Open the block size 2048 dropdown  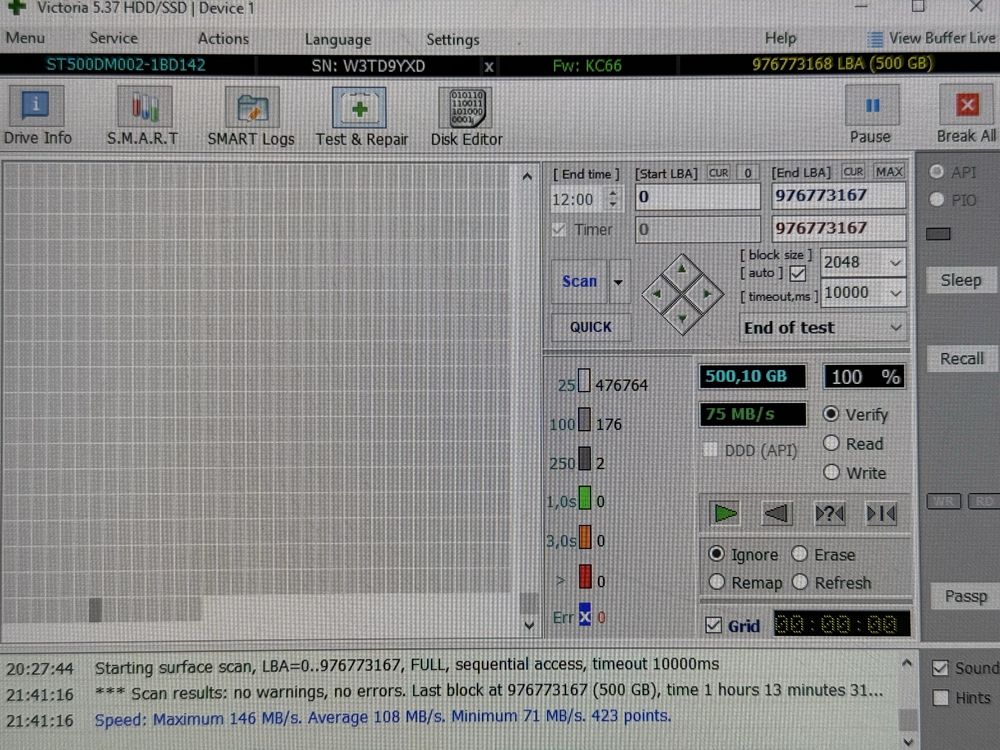click(x=895, y=263)
